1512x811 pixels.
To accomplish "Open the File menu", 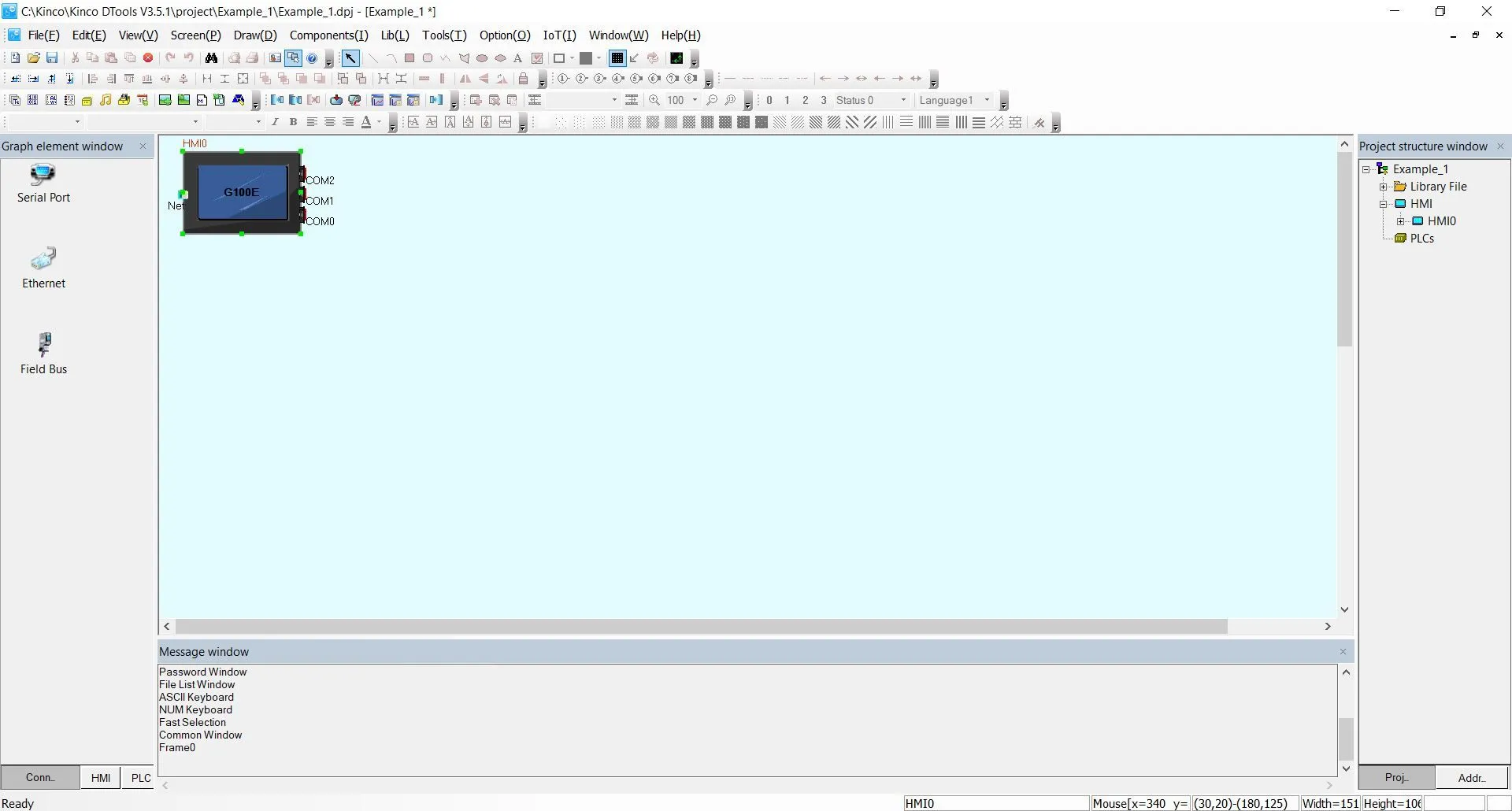I will point(43,35).
